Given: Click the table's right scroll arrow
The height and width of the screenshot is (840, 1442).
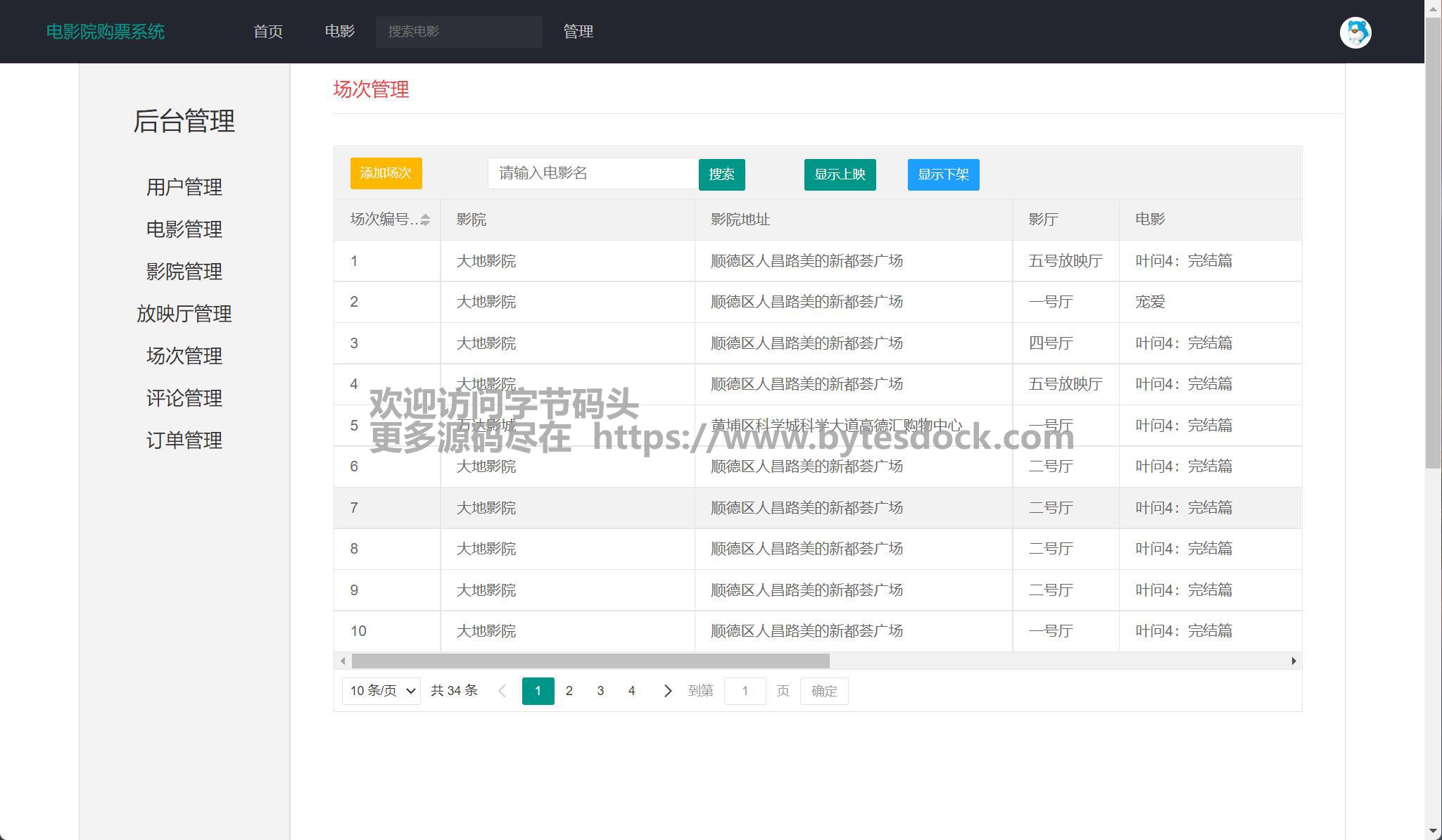Looking at the screenshot, I should [1294, 661].
